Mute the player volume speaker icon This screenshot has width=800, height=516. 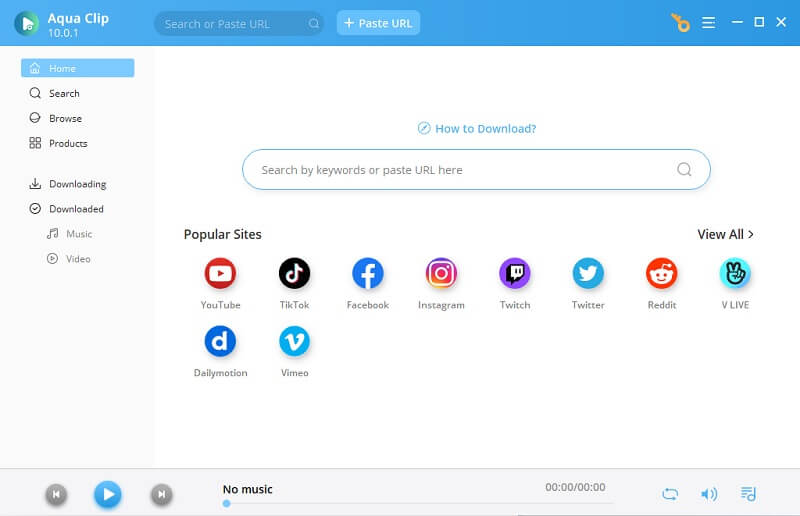pyautogui.click(x=709, y=494)
